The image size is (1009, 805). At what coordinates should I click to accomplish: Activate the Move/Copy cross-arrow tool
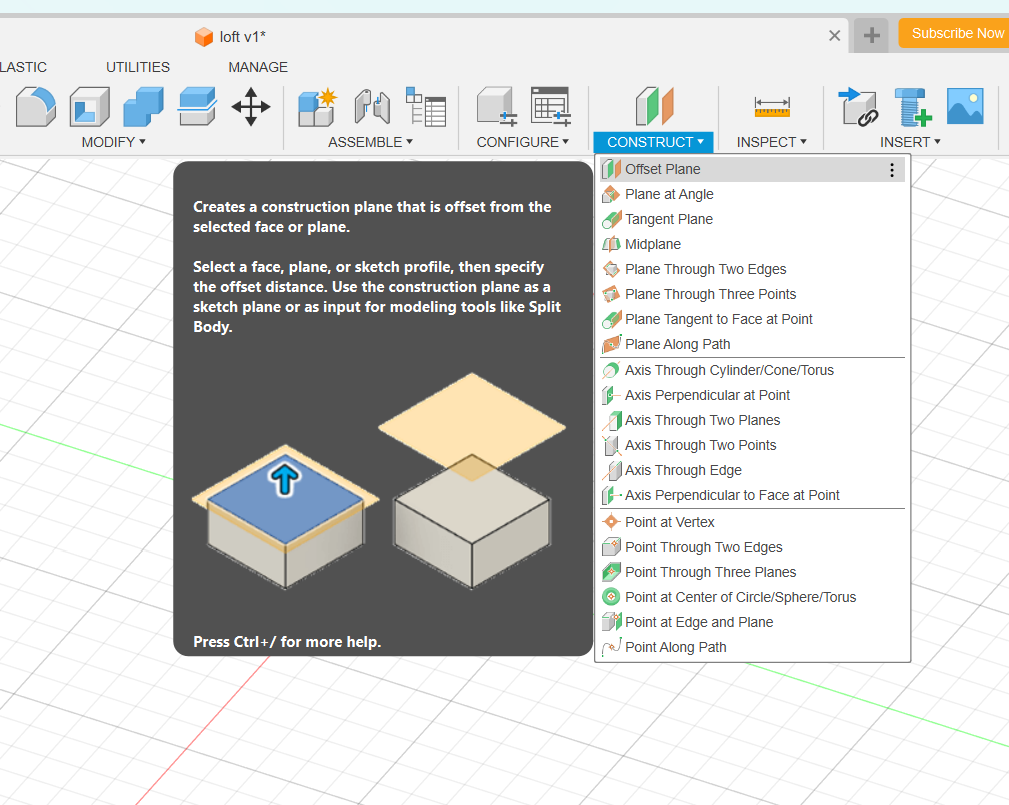click(250, 106)
